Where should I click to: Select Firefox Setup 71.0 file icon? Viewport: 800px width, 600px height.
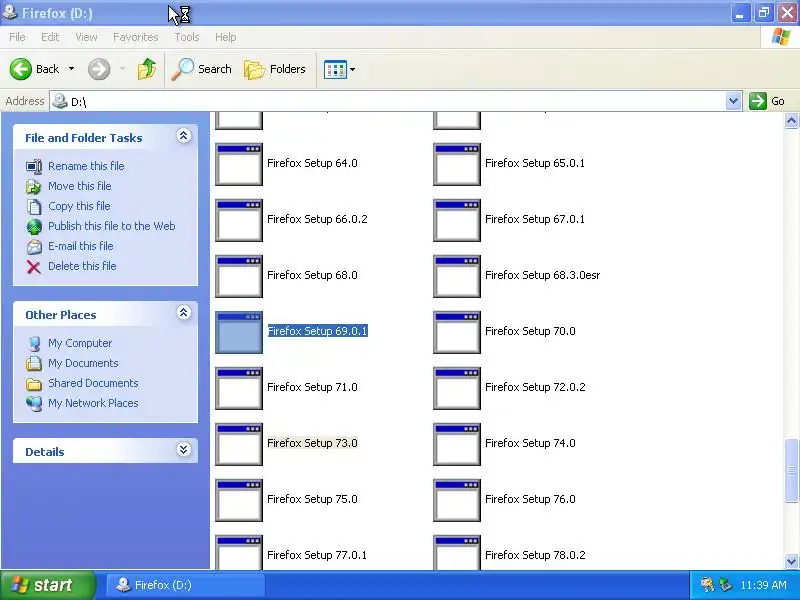pyautogui.click(x=239, y=388)
